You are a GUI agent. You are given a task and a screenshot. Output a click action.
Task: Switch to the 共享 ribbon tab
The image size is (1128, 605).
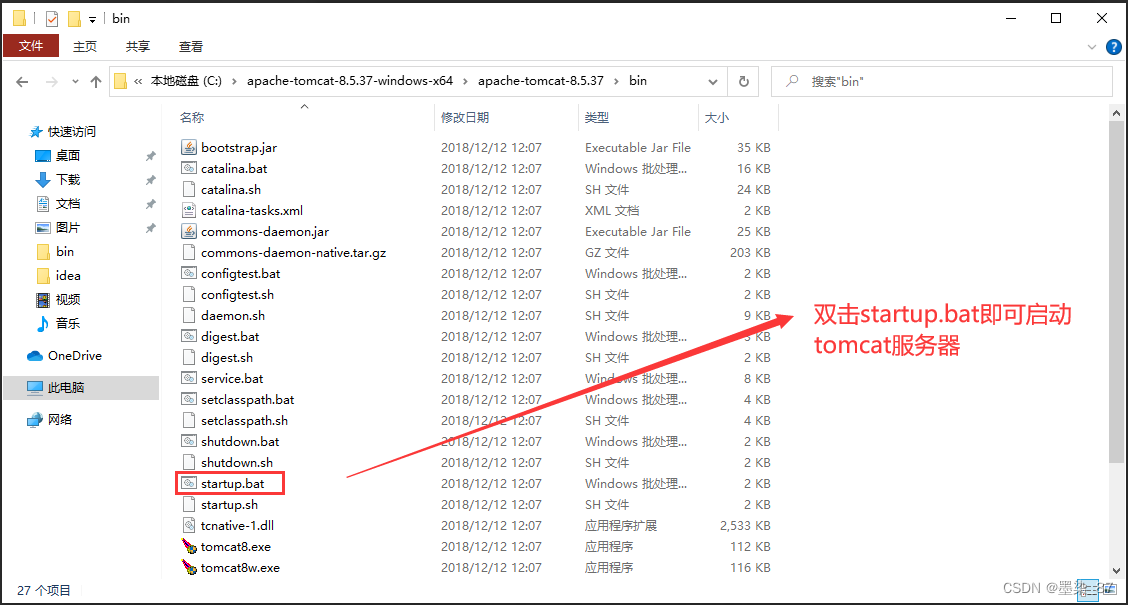137,46
